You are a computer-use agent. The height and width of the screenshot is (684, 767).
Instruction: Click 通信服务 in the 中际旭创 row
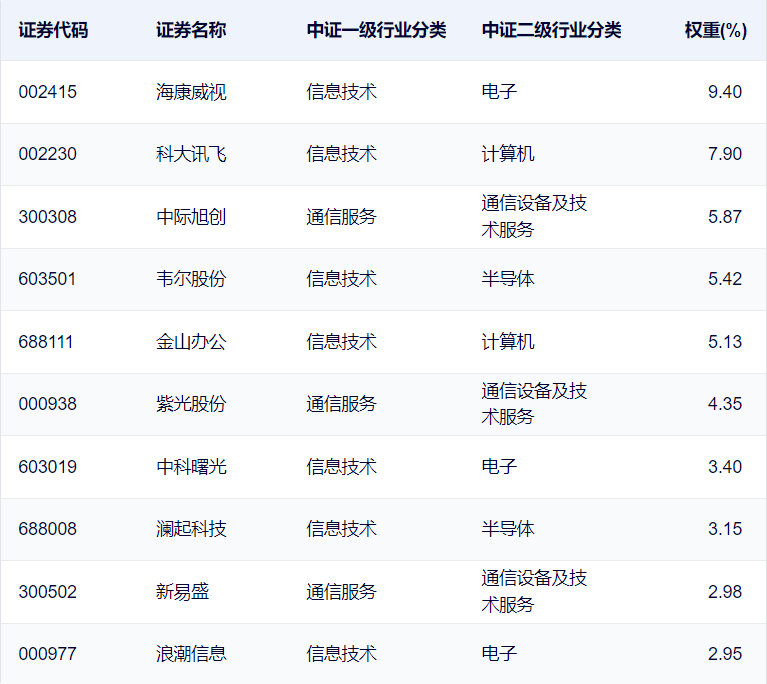coord(341,217)
